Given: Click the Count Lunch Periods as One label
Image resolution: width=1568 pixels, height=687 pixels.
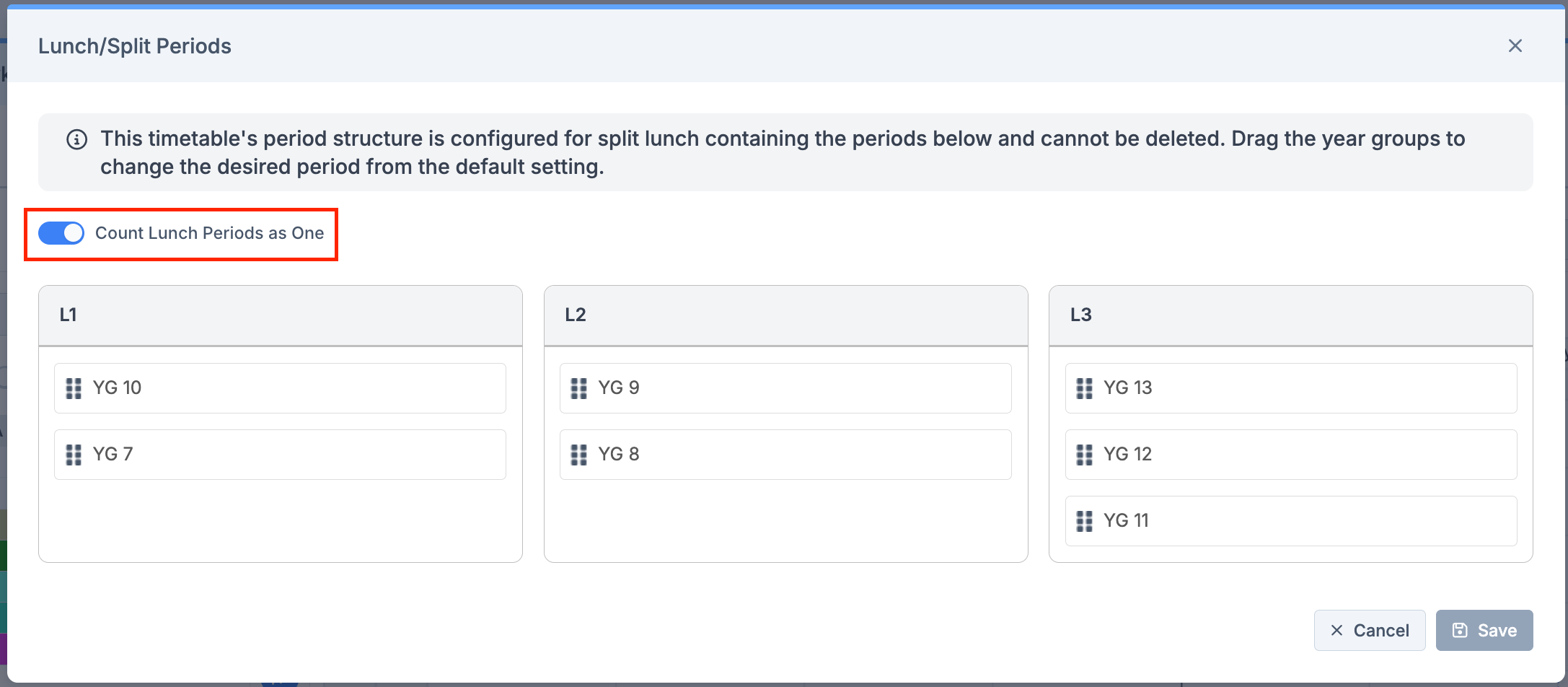Looking at the screenshot, I should (x=209, y=233).
